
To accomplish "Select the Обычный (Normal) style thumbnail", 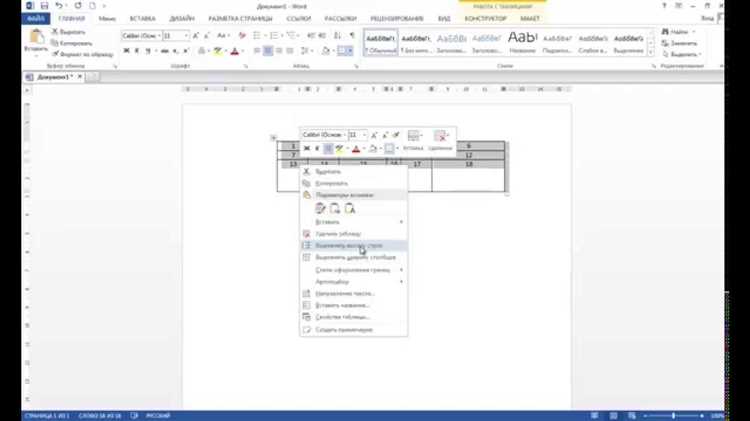I will [381, 43].
